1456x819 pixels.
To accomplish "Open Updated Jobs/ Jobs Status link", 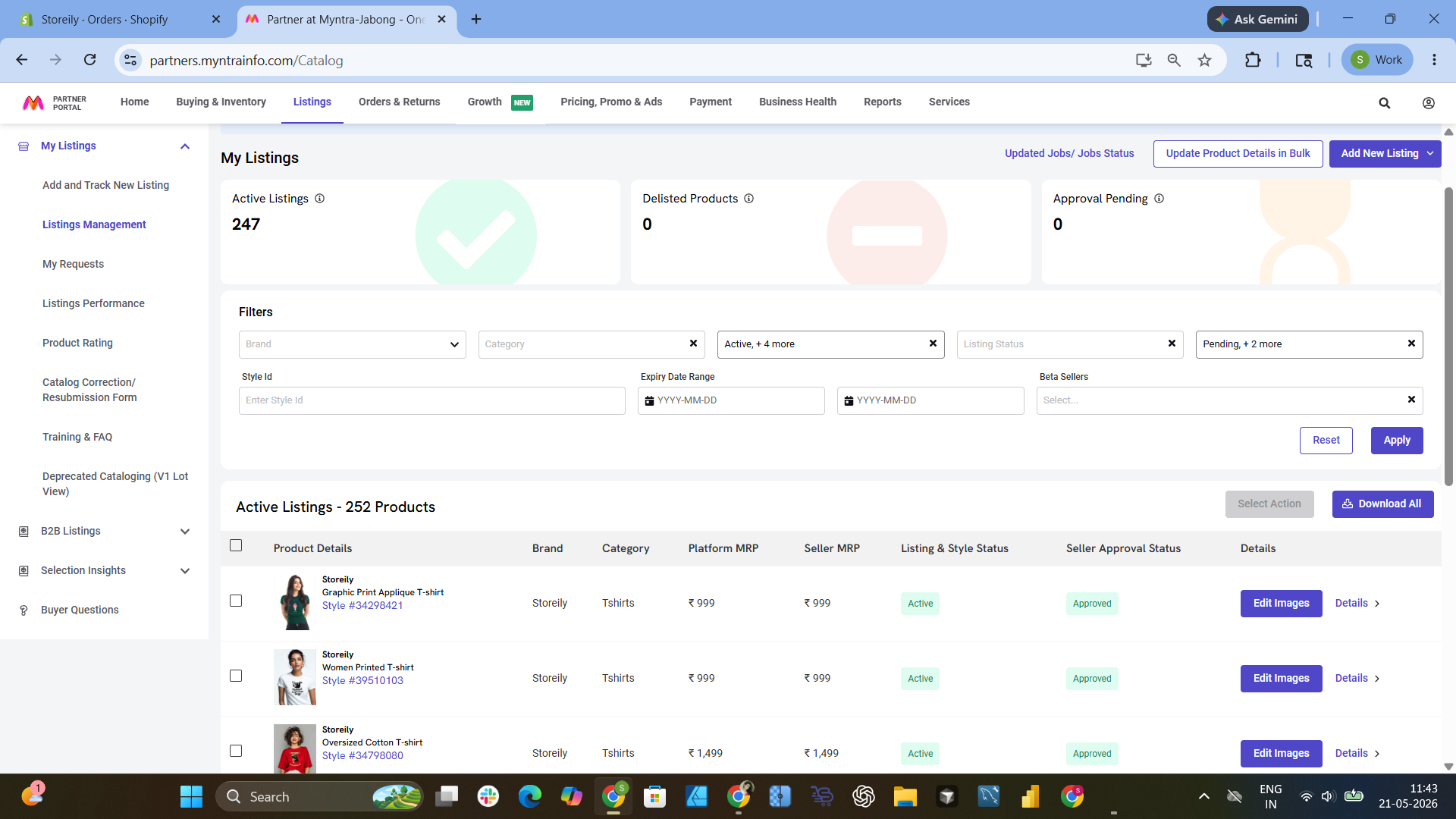I will click(1069, 153).
